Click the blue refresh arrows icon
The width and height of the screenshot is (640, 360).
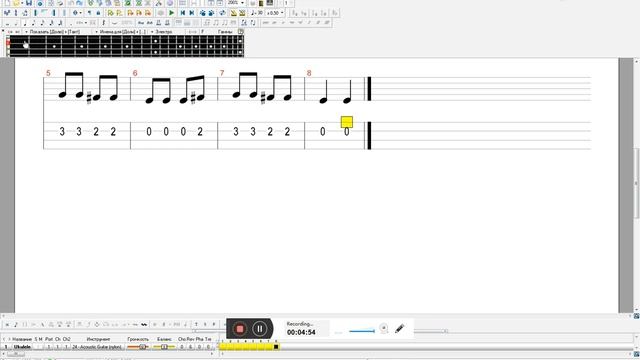[222, 13]
